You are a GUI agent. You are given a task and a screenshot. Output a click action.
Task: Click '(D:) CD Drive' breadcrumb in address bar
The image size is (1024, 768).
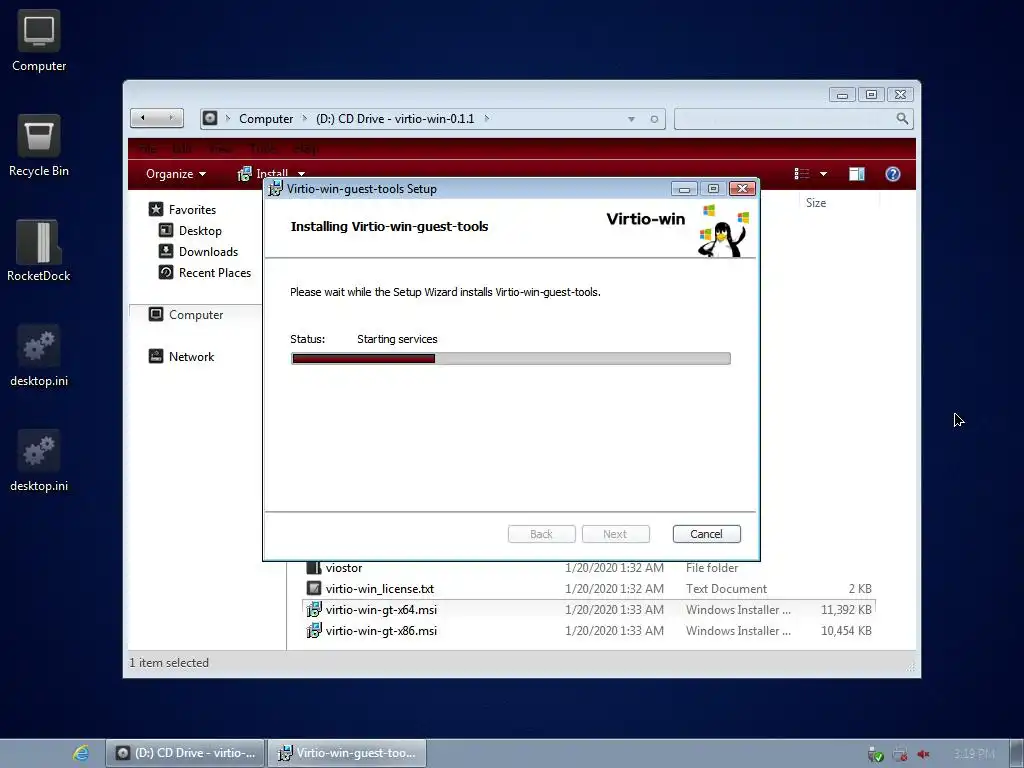coord(395,118)
